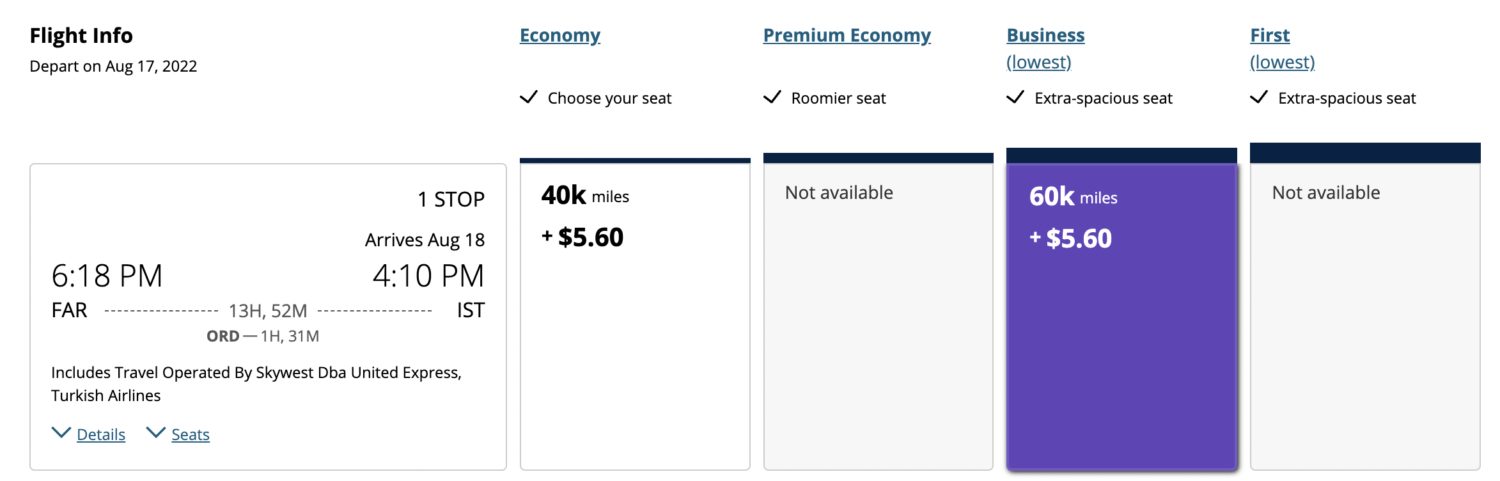1500x481 pixels.
Task: Click the 1 STOP label on flight card
Action: [451, 200]
